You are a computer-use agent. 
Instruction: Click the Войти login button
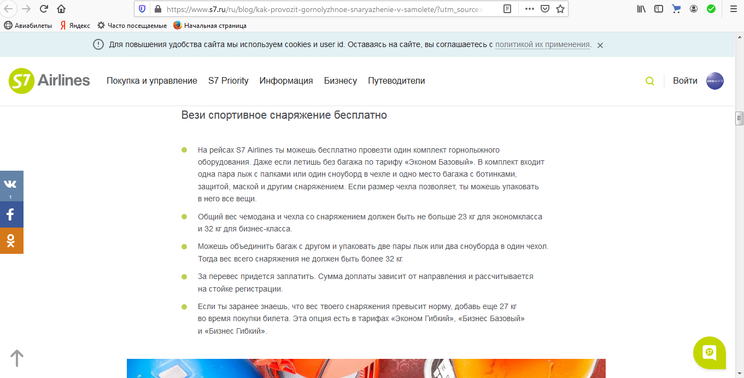pos(685,81)
